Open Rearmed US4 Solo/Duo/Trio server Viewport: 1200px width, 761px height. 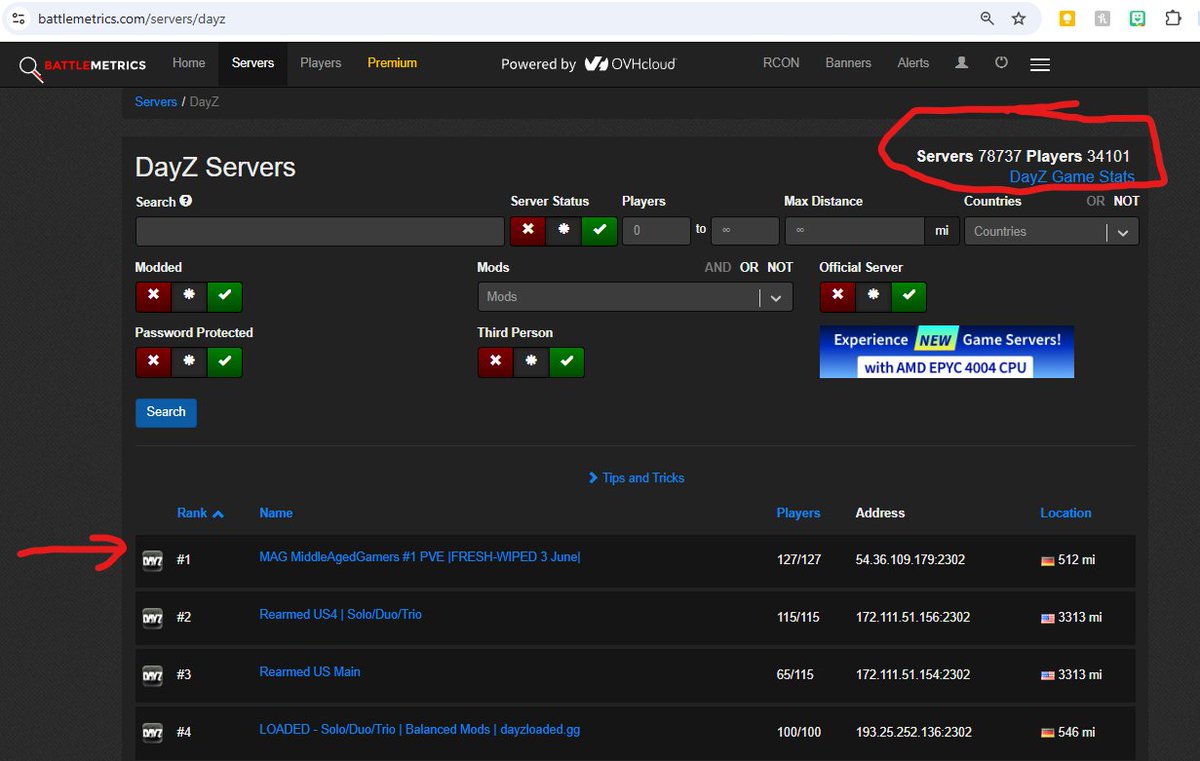(341, 614)
